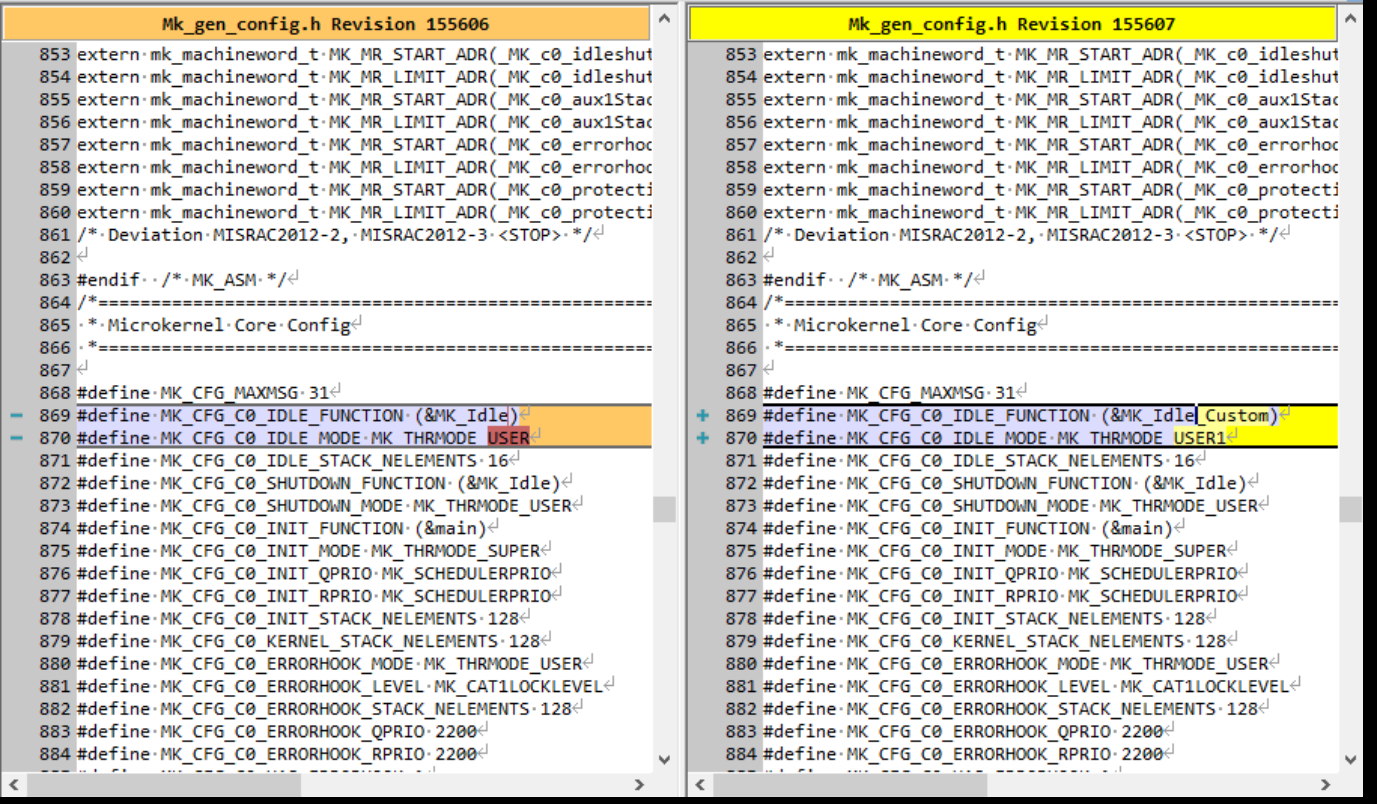Screen dimensions: 1377x804
Task: Click the right pane horizontal scrollbar thumb
Action: pyautogui.click(x=850, y=784)
